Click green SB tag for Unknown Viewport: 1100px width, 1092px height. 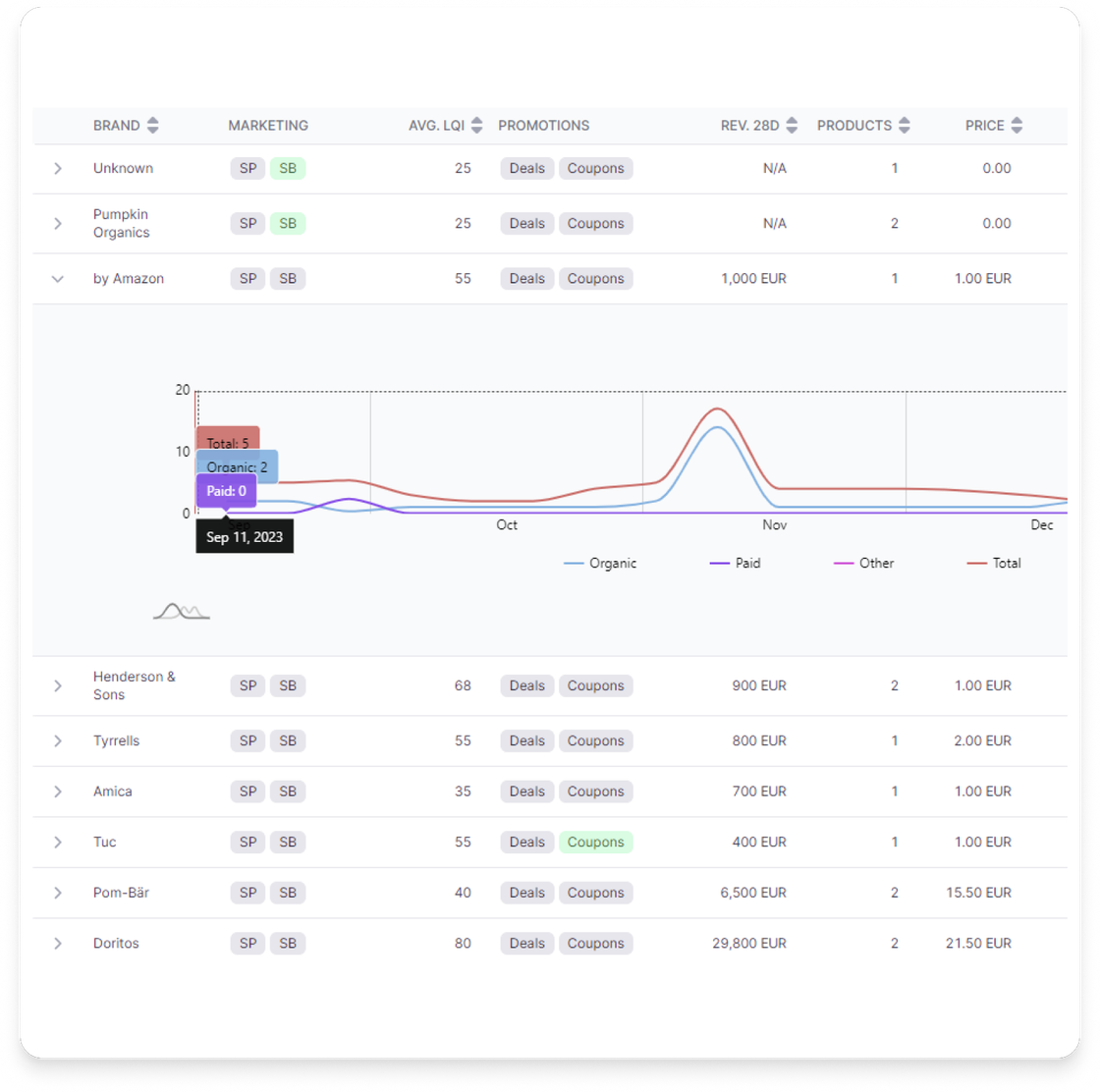[288, 168]
